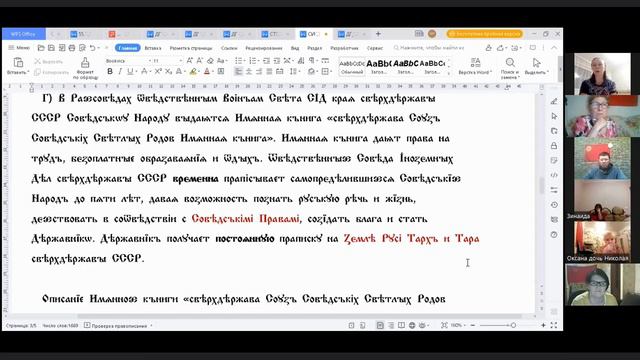The image size is (640, 360).
Task: Toggle Strikethrough formatting
Action: tap(143, 71)
